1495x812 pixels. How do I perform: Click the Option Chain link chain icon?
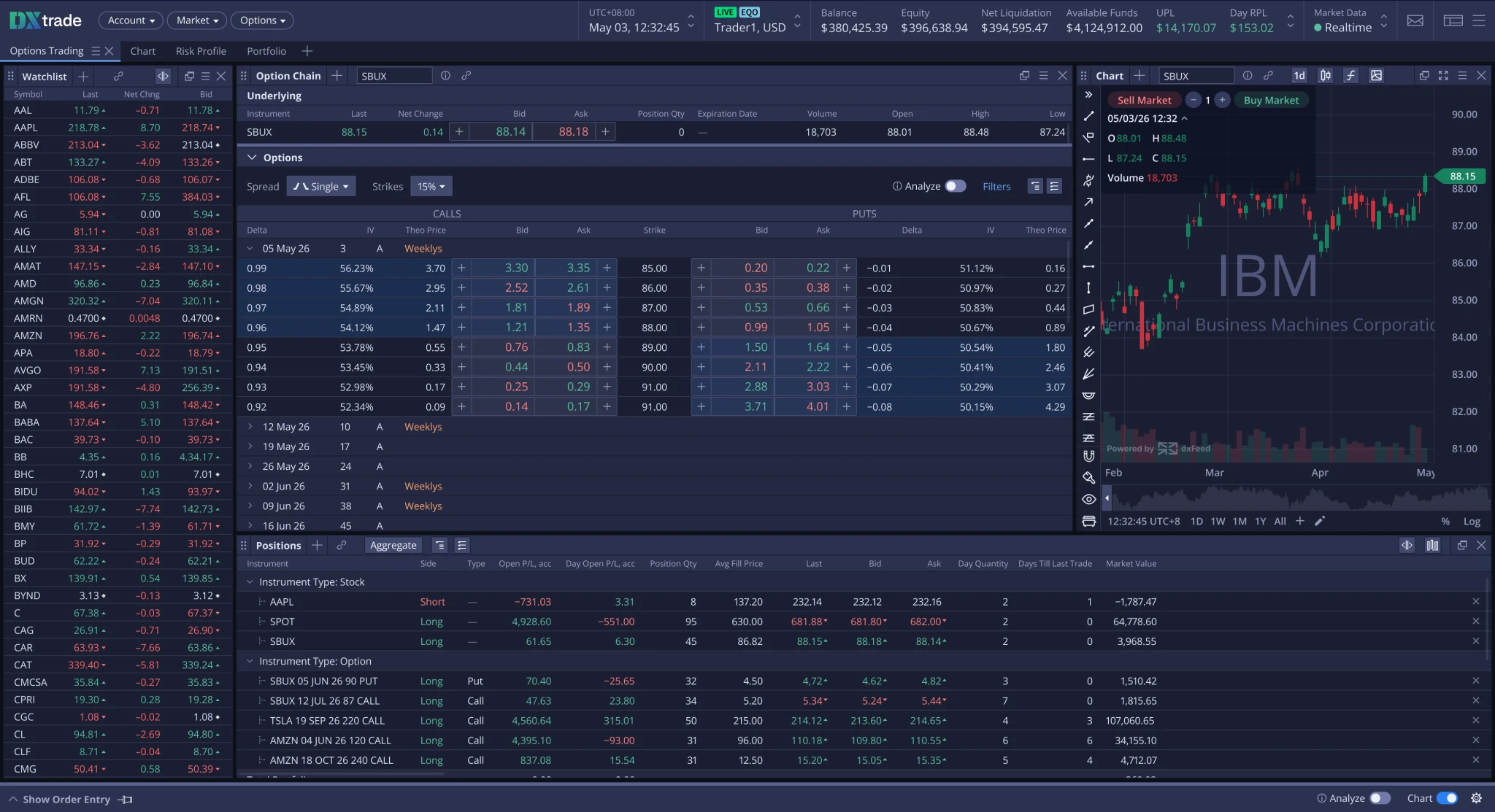466,75
